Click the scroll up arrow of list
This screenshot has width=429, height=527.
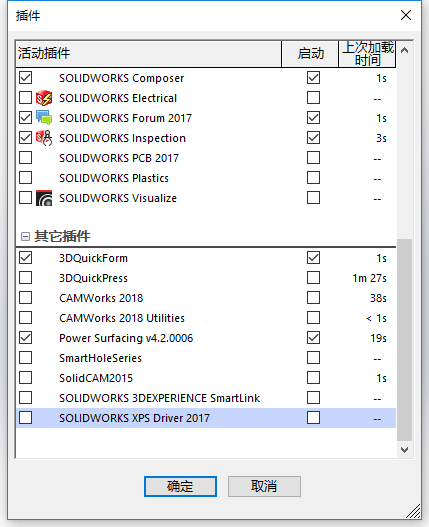(x=405, y=50)
